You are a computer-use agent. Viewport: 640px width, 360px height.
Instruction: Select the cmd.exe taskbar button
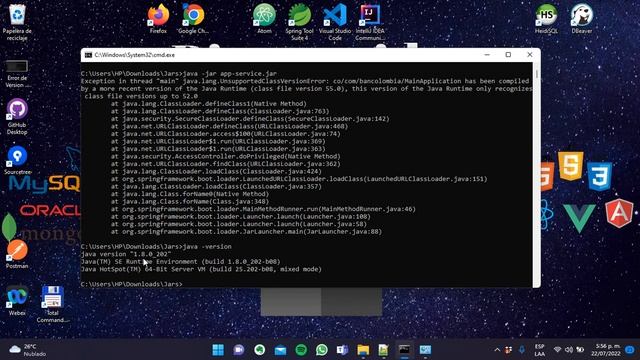(404, 350)
